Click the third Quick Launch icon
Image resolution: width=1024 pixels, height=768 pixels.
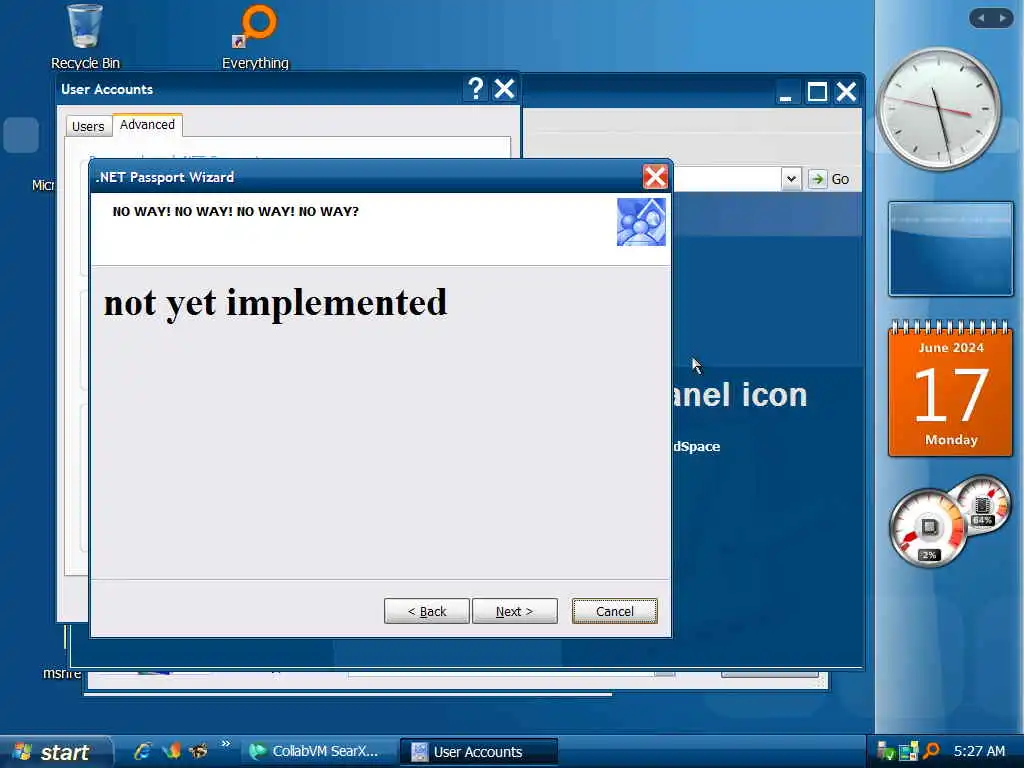[199, 751]
